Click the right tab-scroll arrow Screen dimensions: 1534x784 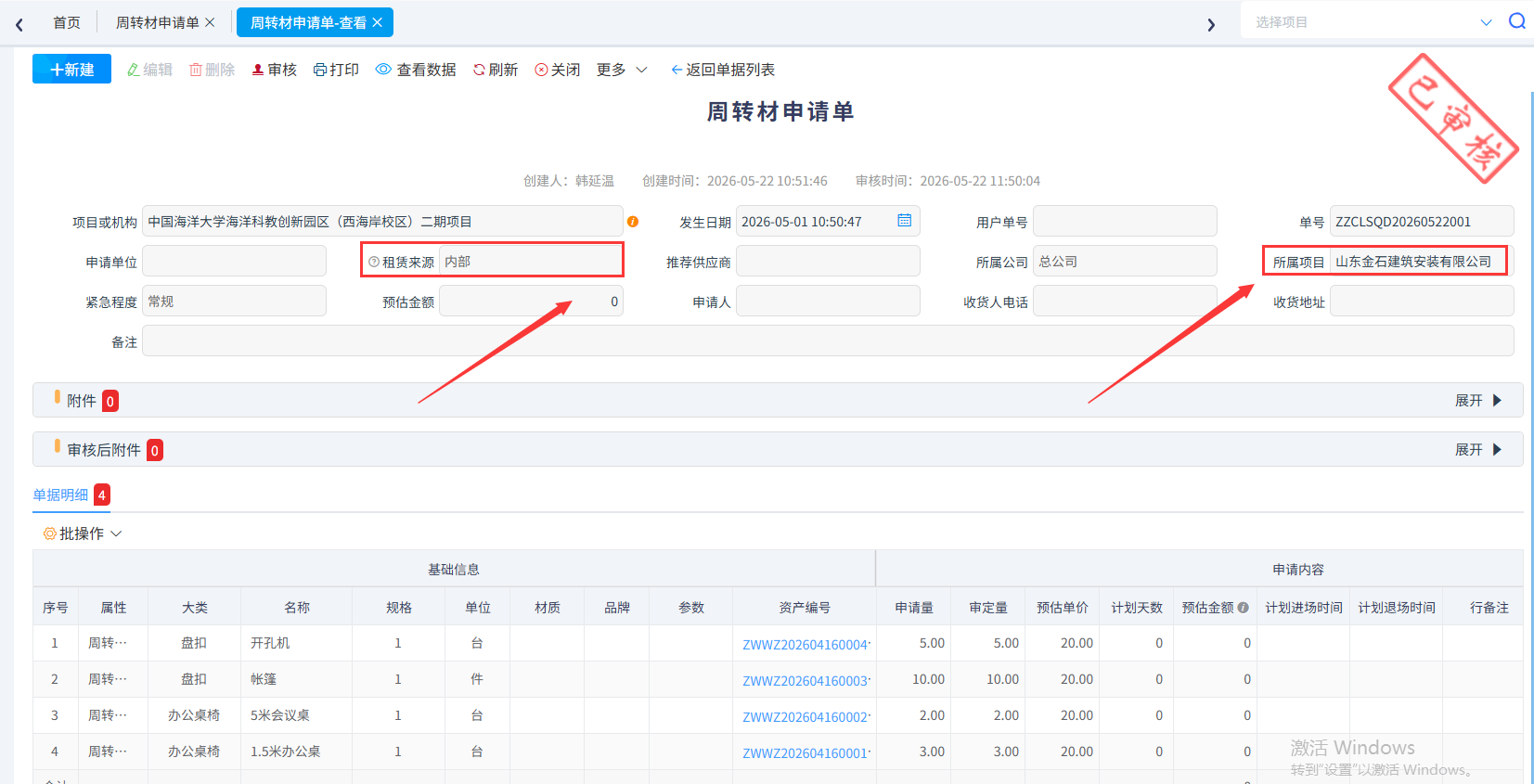1210,24
